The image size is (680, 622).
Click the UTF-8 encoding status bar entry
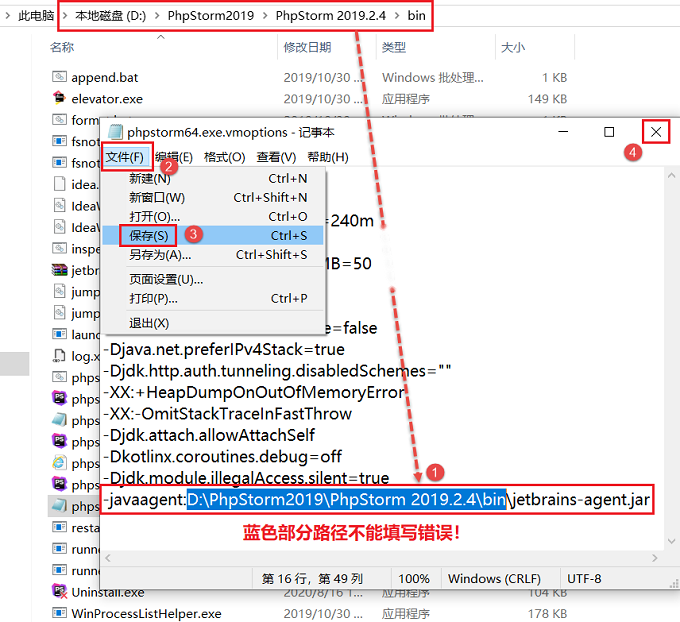coord(584,579)
